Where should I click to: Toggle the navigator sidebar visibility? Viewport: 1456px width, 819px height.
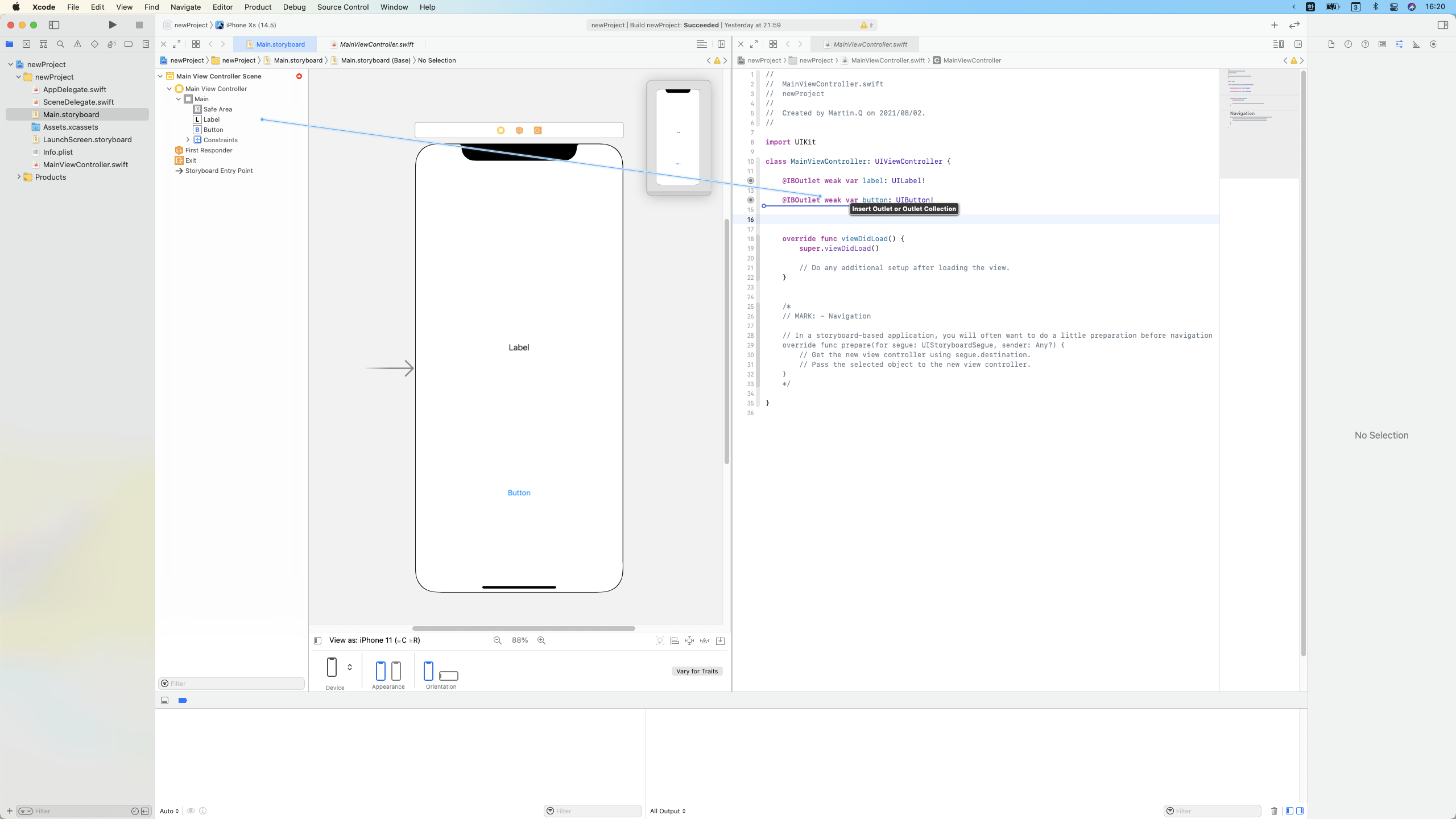click(x=54, y=25)
